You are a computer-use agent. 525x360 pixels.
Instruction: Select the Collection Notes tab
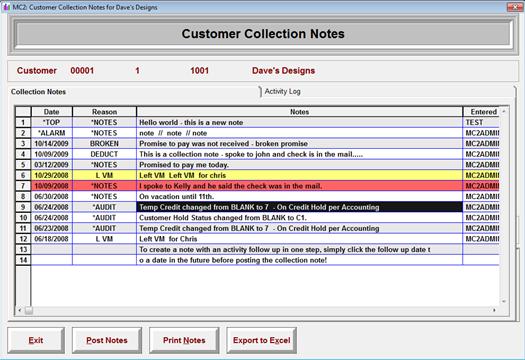click(x=38, y=92)
